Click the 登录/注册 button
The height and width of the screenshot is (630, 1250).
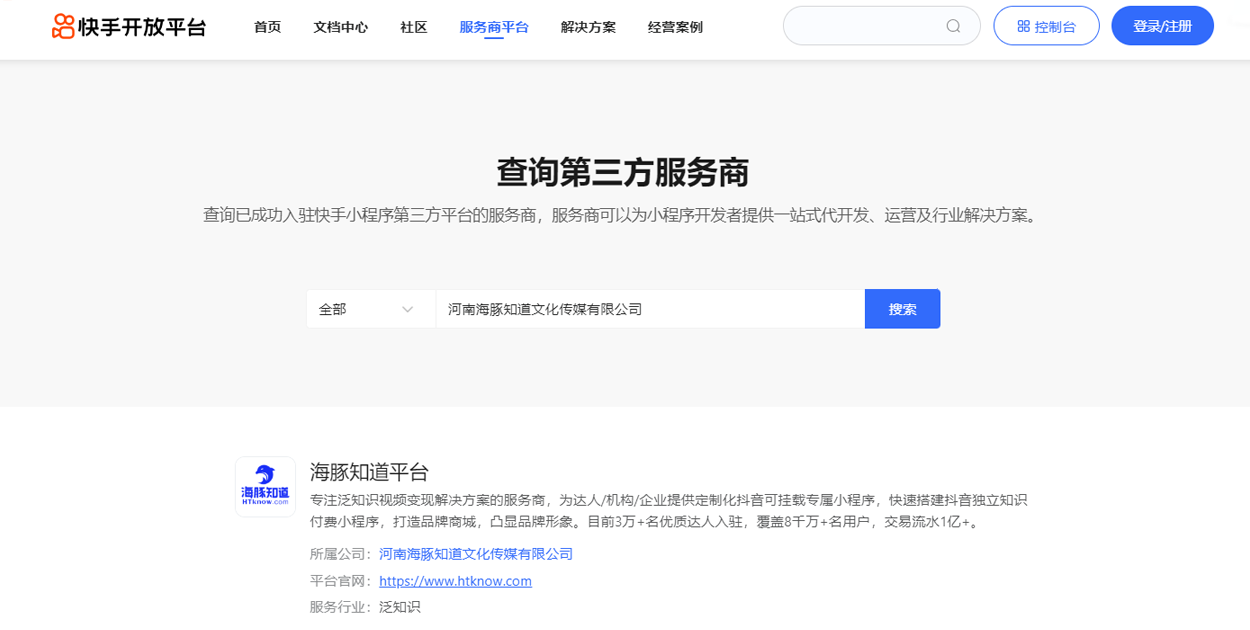click(x=1162, y=26)
